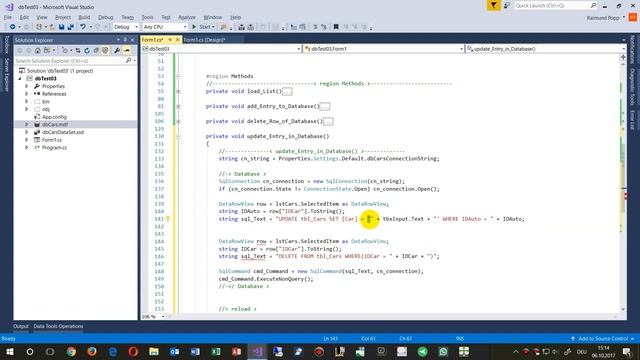Click the feedback icon beside Quick Launch
The height and width of the screenshot is (360, 640).
(507, 5)
